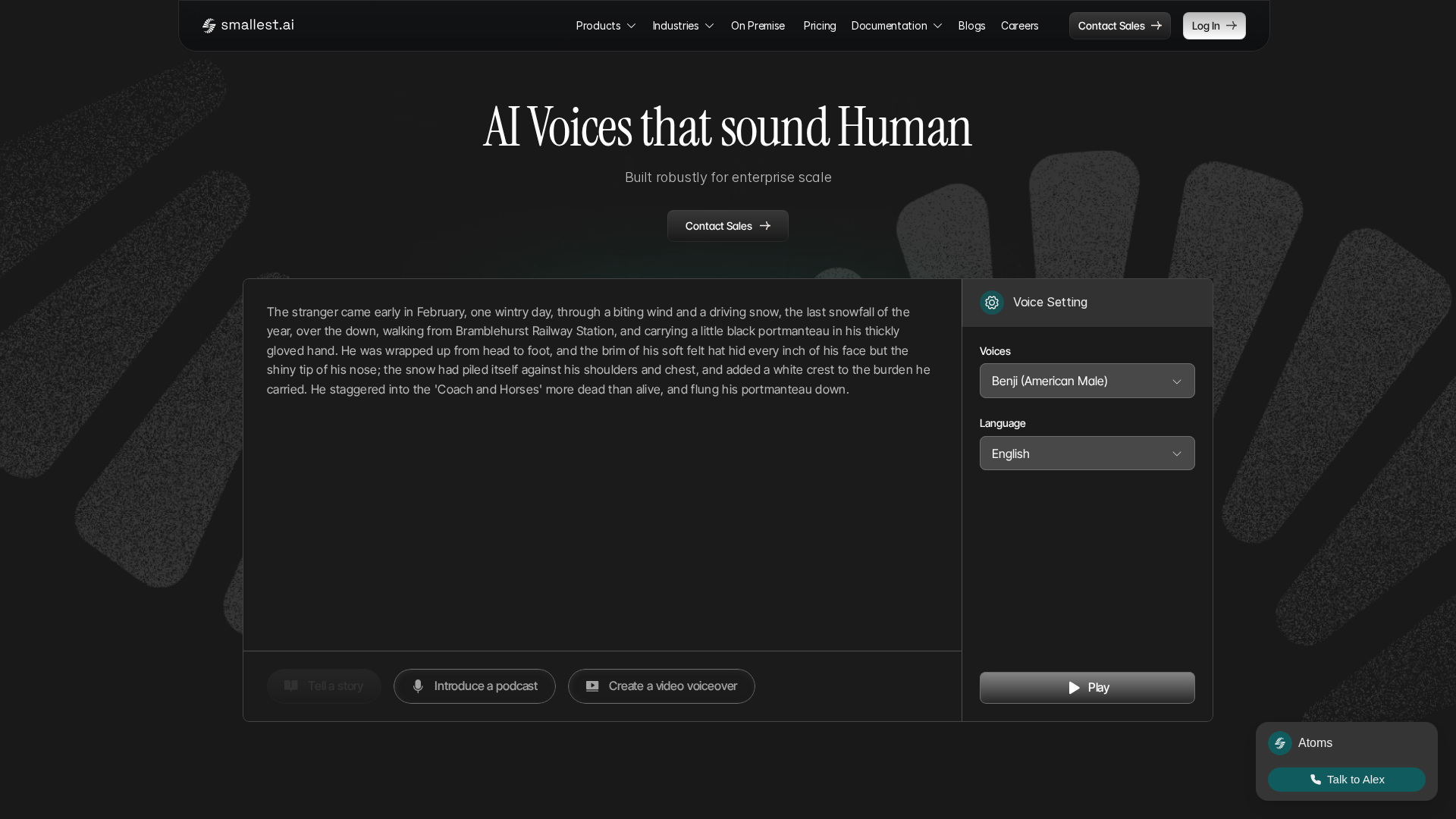Open the Pricing page
The height and width of the screenshot is (819, 1456).
(x=819, y=26)
